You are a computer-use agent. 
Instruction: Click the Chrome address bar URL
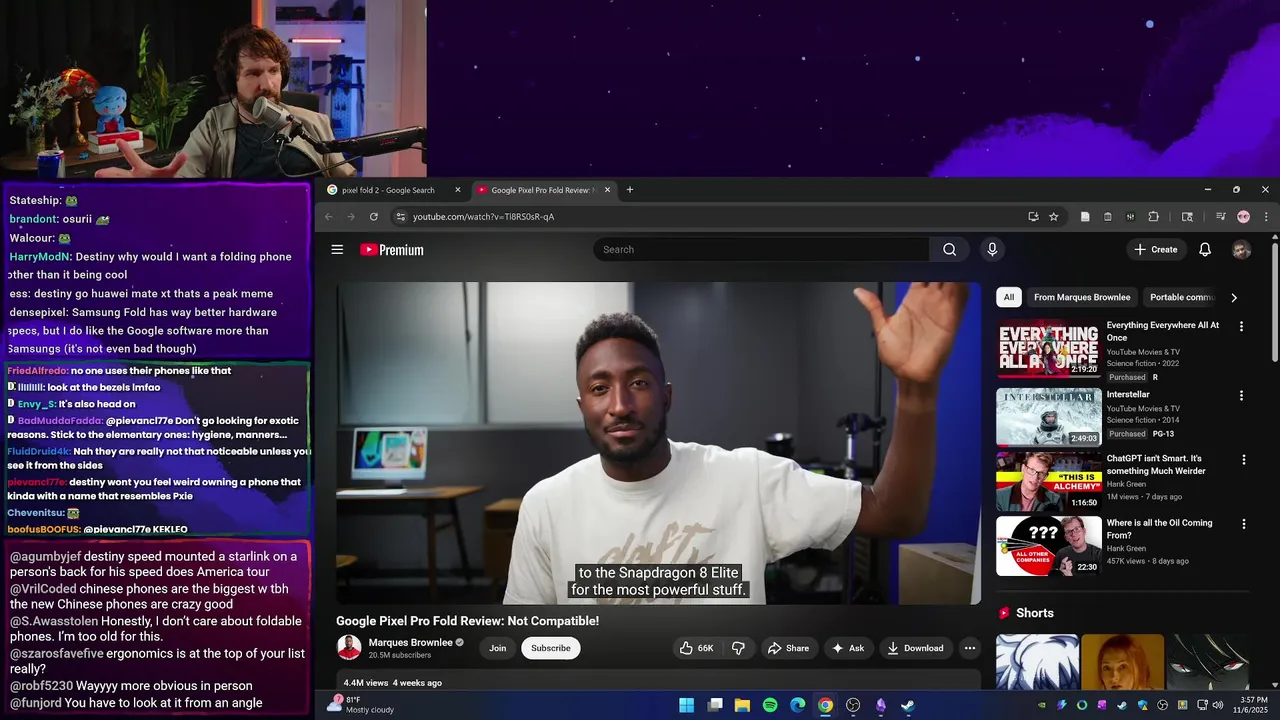[x=483, y=217]
